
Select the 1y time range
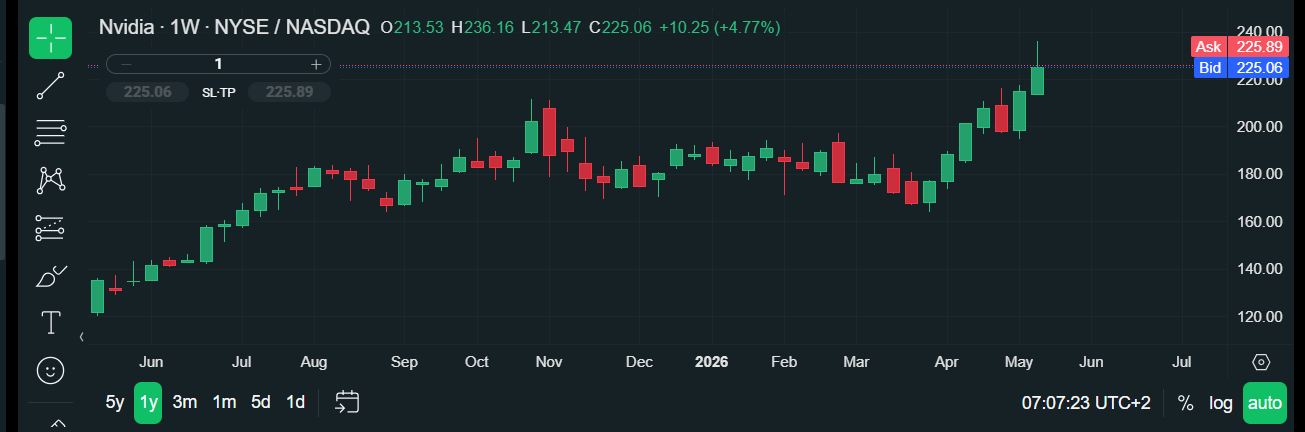point(149,402)
